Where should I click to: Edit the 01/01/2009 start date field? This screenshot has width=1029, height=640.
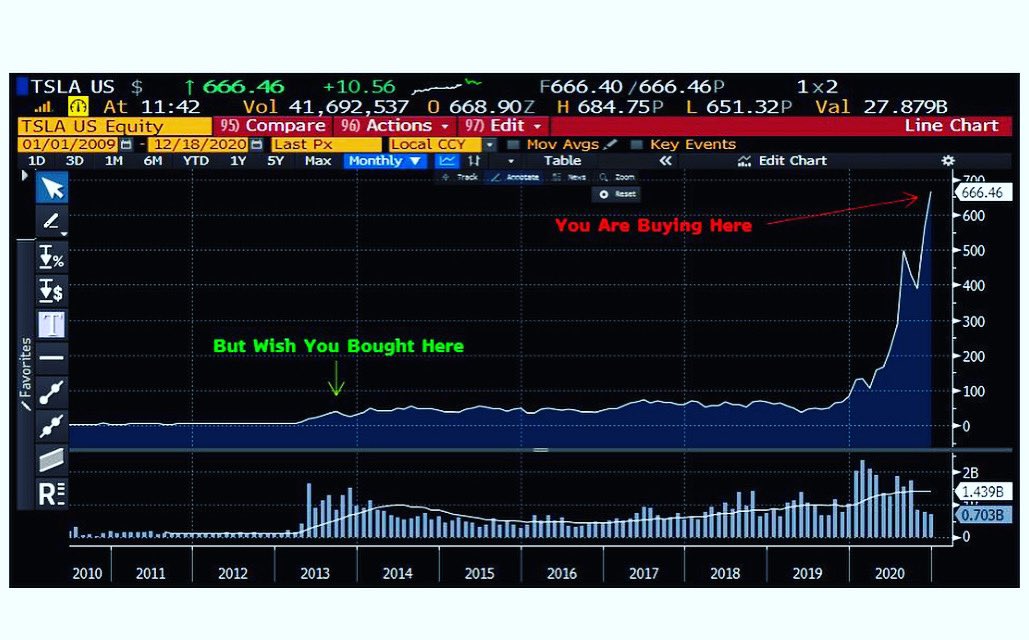(x=69, y=144)
